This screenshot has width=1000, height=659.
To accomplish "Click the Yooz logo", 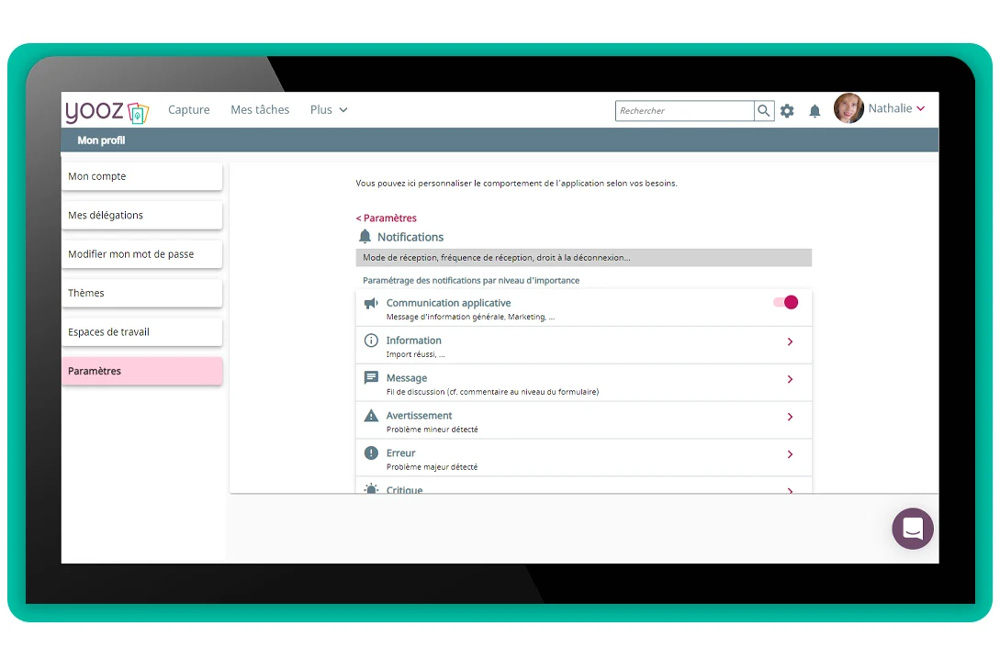I will (107, 111).
